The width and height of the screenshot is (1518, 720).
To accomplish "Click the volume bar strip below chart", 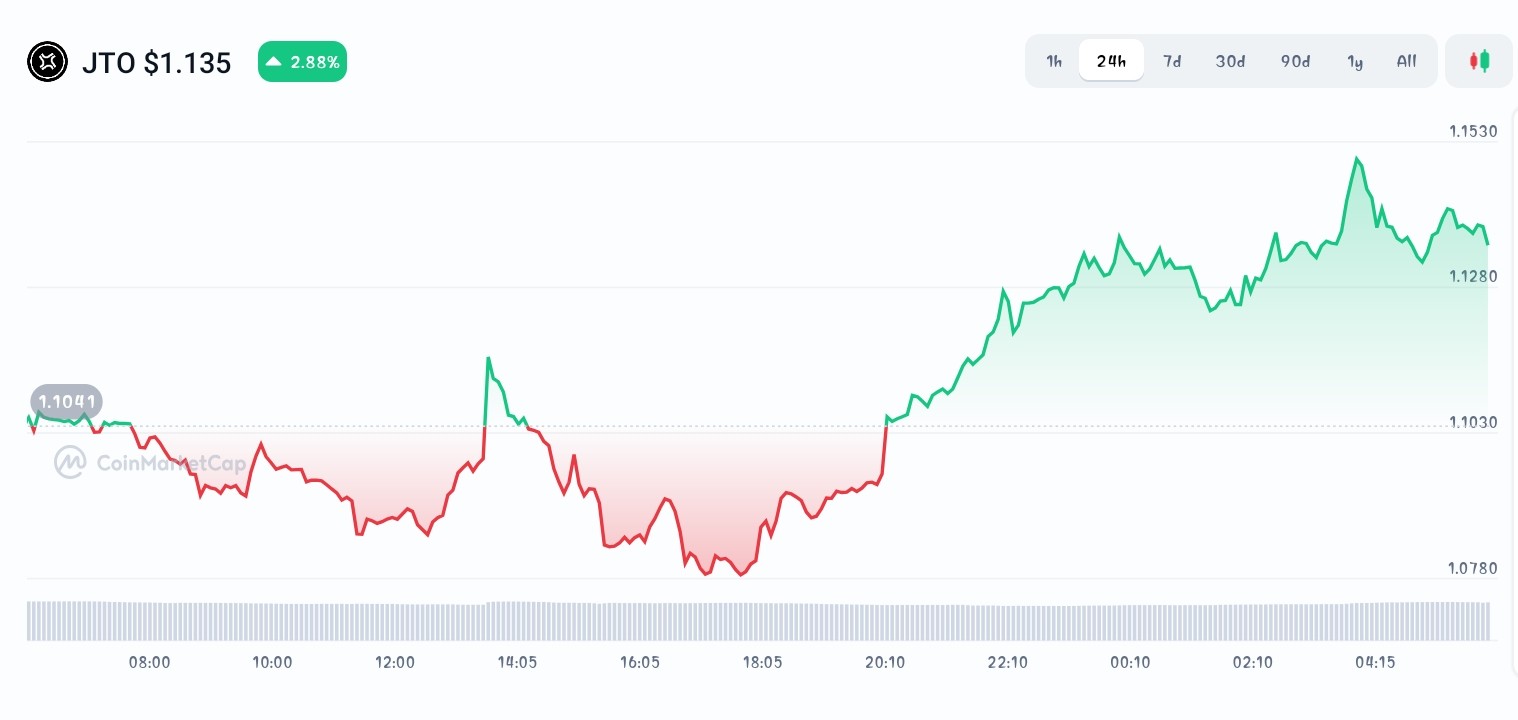I will (759, 620).
